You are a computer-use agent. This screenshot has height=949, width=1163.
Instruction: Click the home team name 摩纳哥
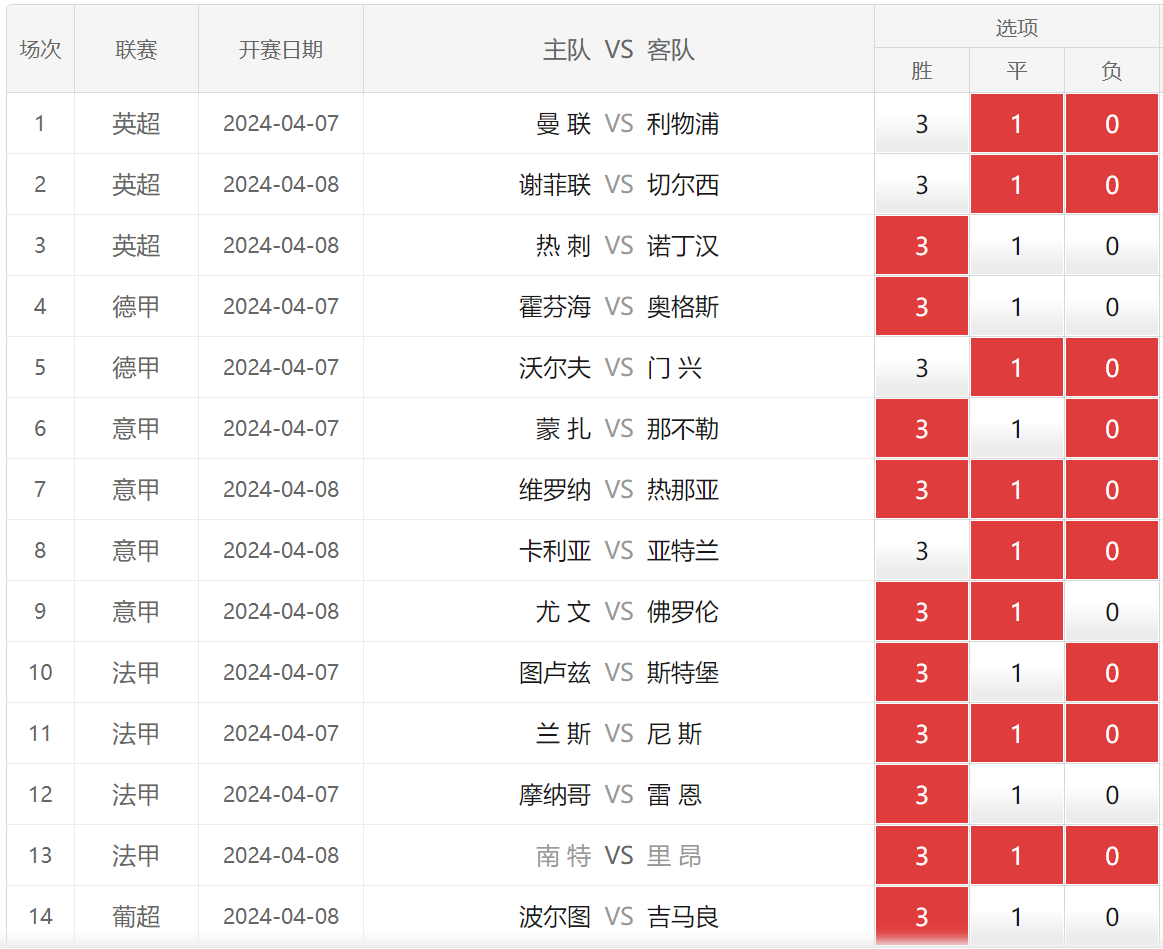click(x=555, y=794)
